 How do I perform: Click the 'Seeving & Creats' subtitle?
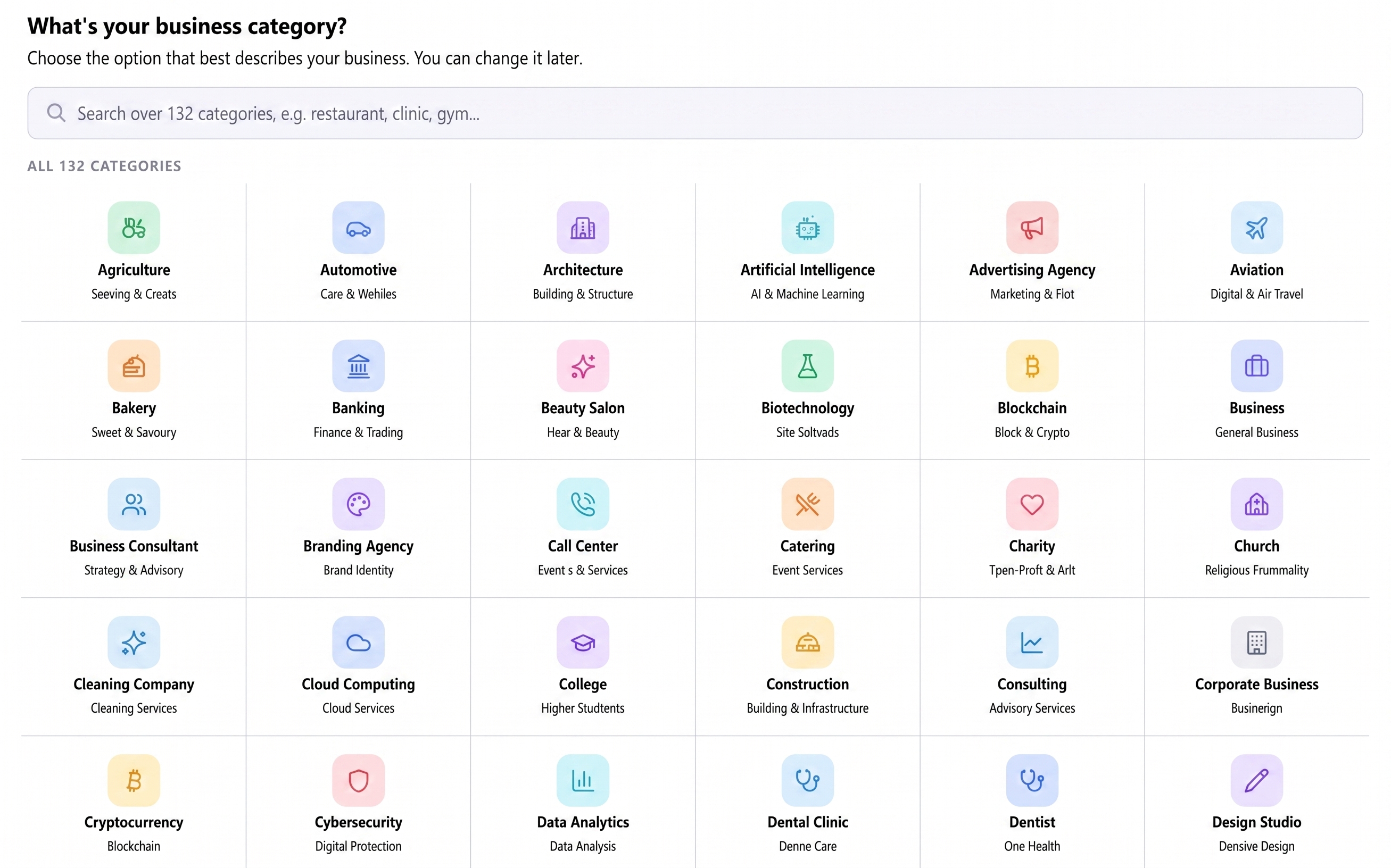tap(134, 294)
